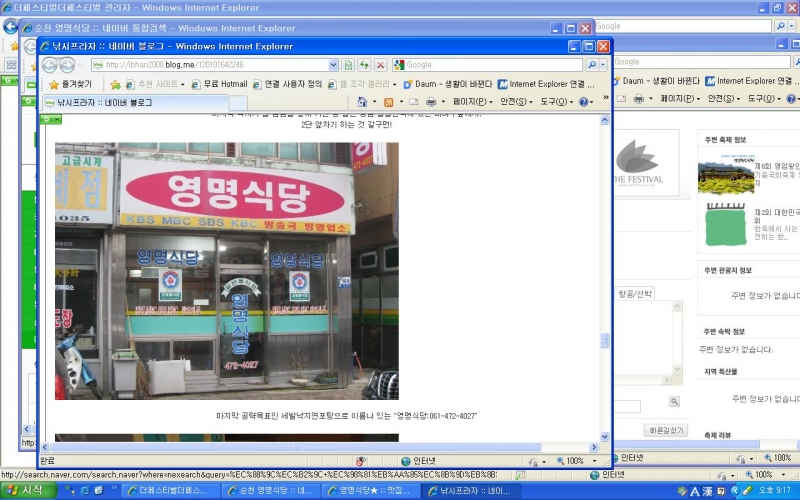Expand the command bar chevron overflow
This screenshot has height=500, width=800.
606,98
